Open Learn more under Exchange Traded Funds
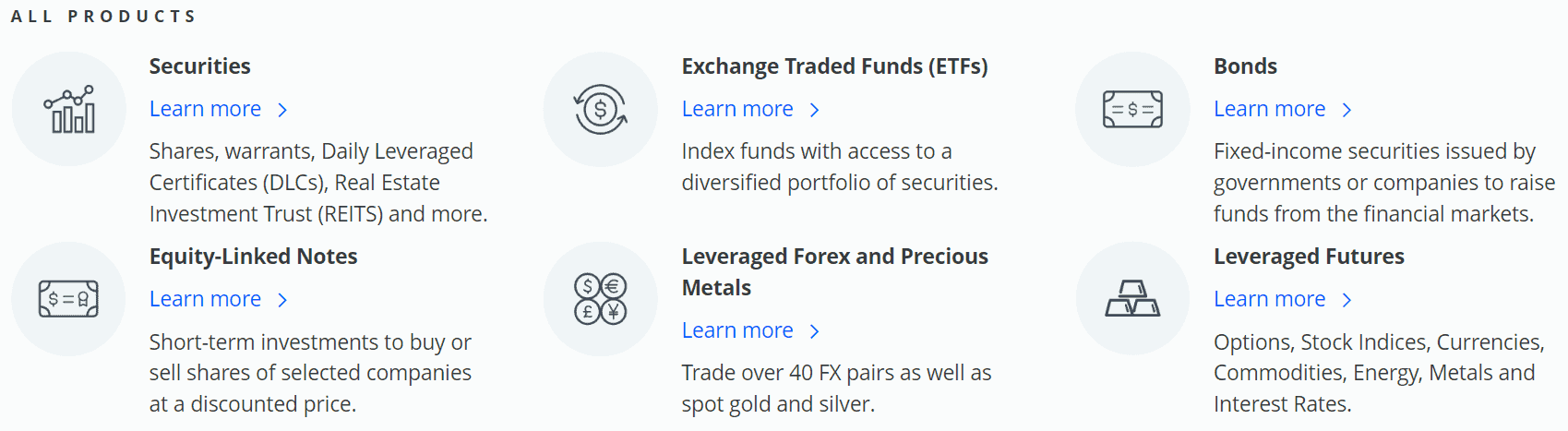The width and height of the screenshot is (1568, 431). point(737,109)
